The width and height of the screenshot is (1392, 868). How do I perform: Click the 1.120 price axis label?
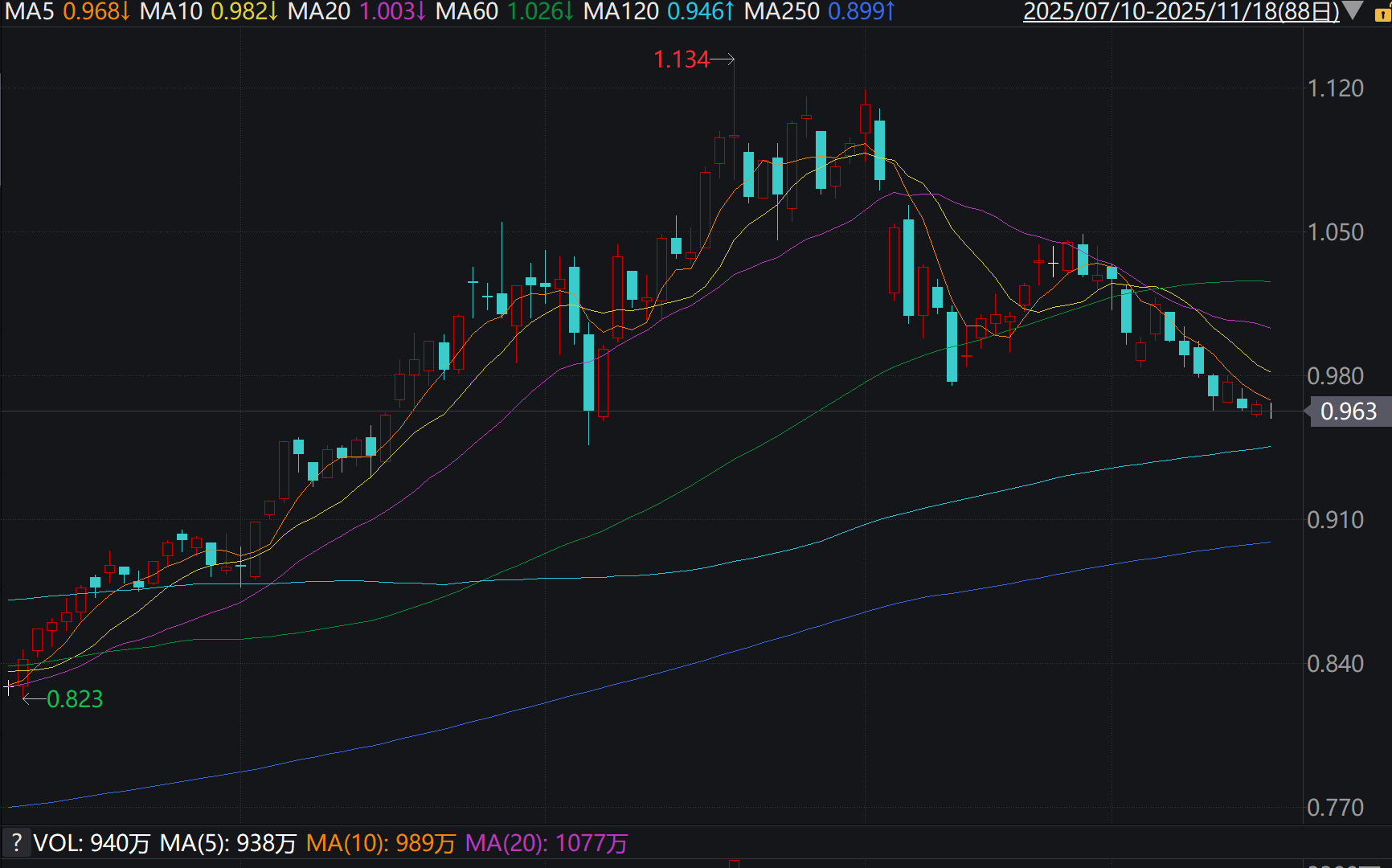click(x=1335, y=88)
